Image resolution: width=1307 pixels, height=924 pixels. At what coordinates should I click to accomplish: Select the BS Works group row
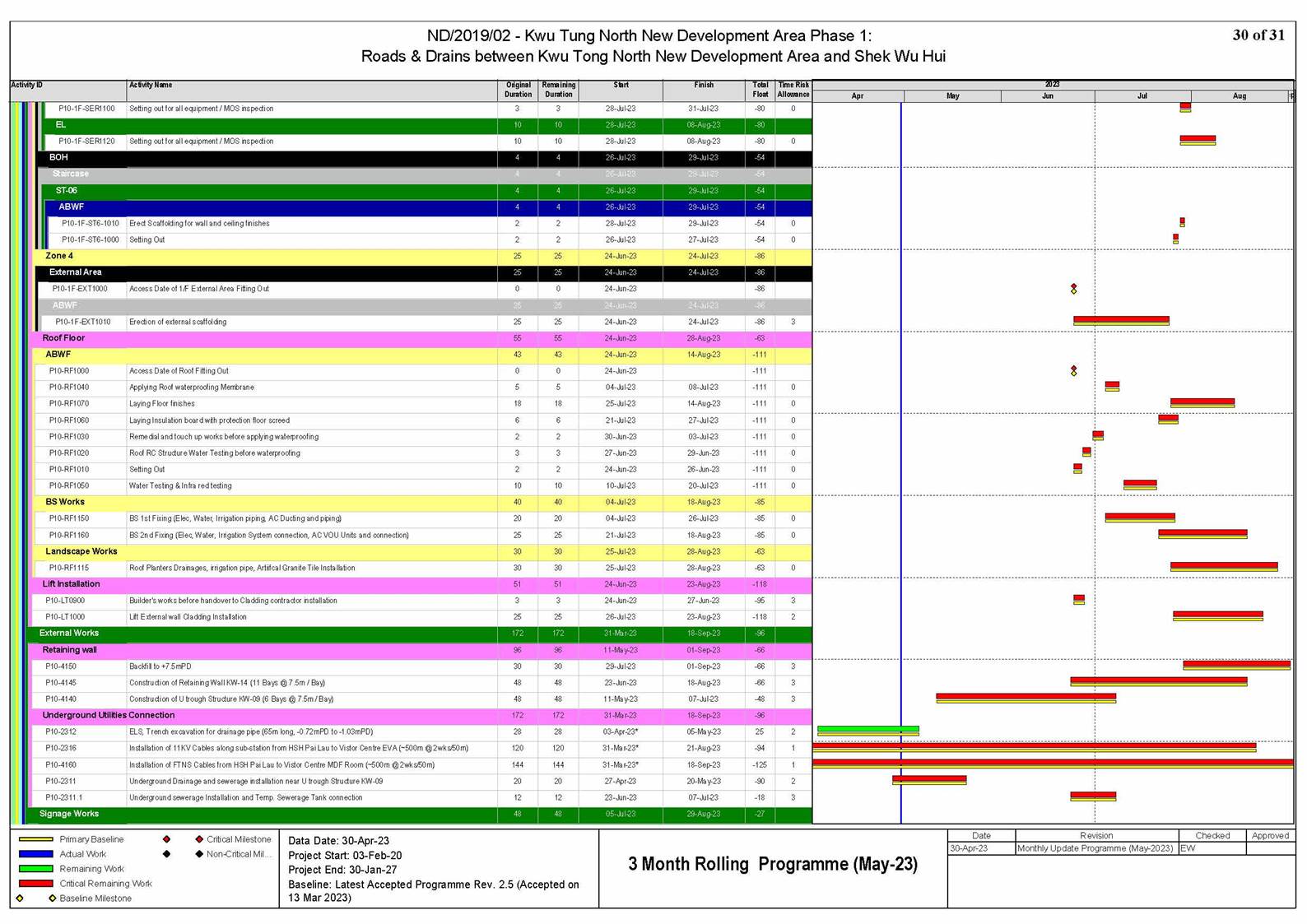(x=422, y=502)
